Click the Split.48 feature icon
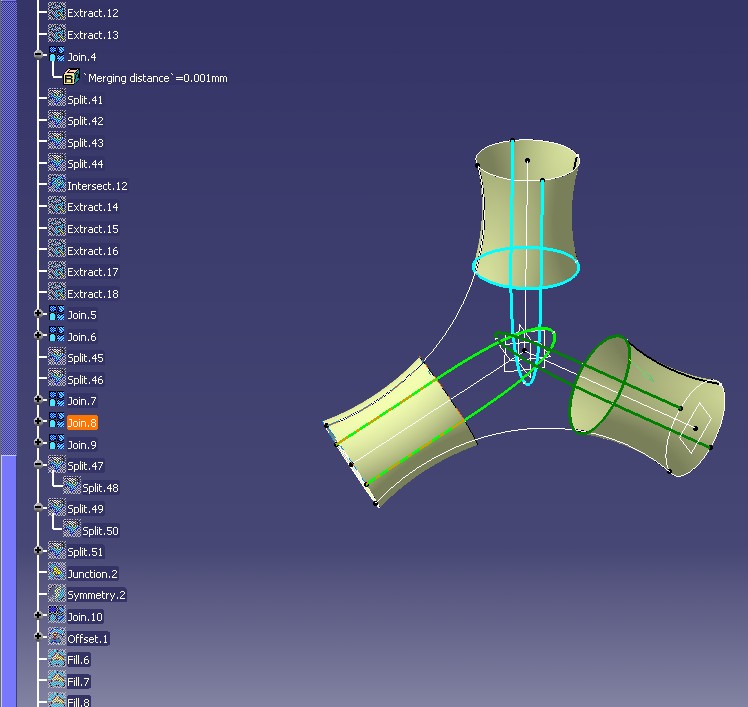The image size is (748, 707). point(72,486)
